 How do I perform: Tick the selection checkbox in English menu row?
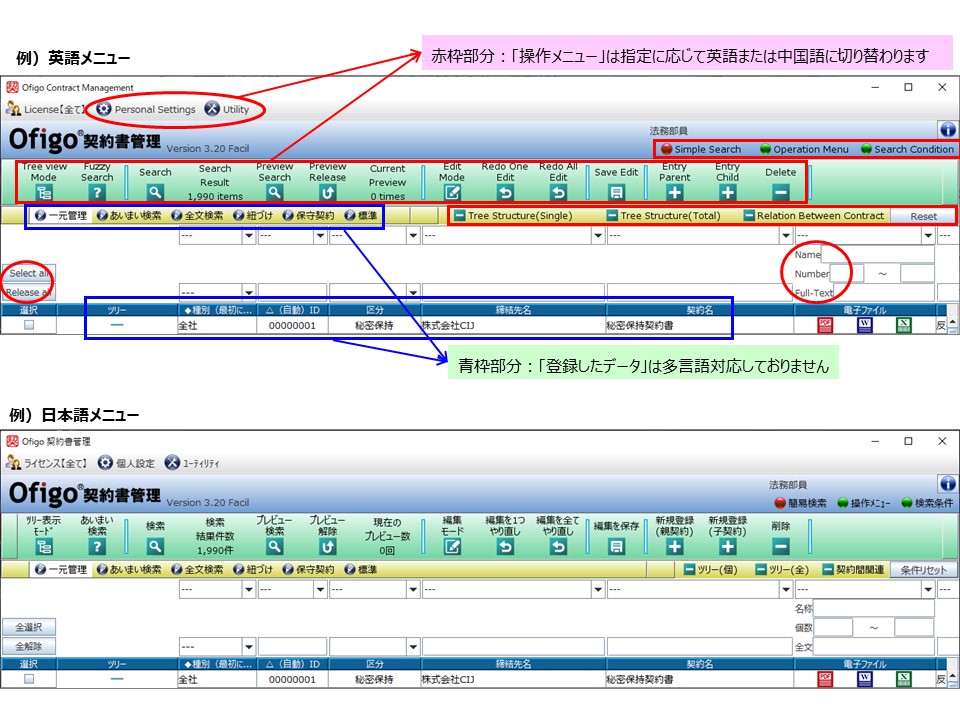pyautogui.click(x=29, y=325)
